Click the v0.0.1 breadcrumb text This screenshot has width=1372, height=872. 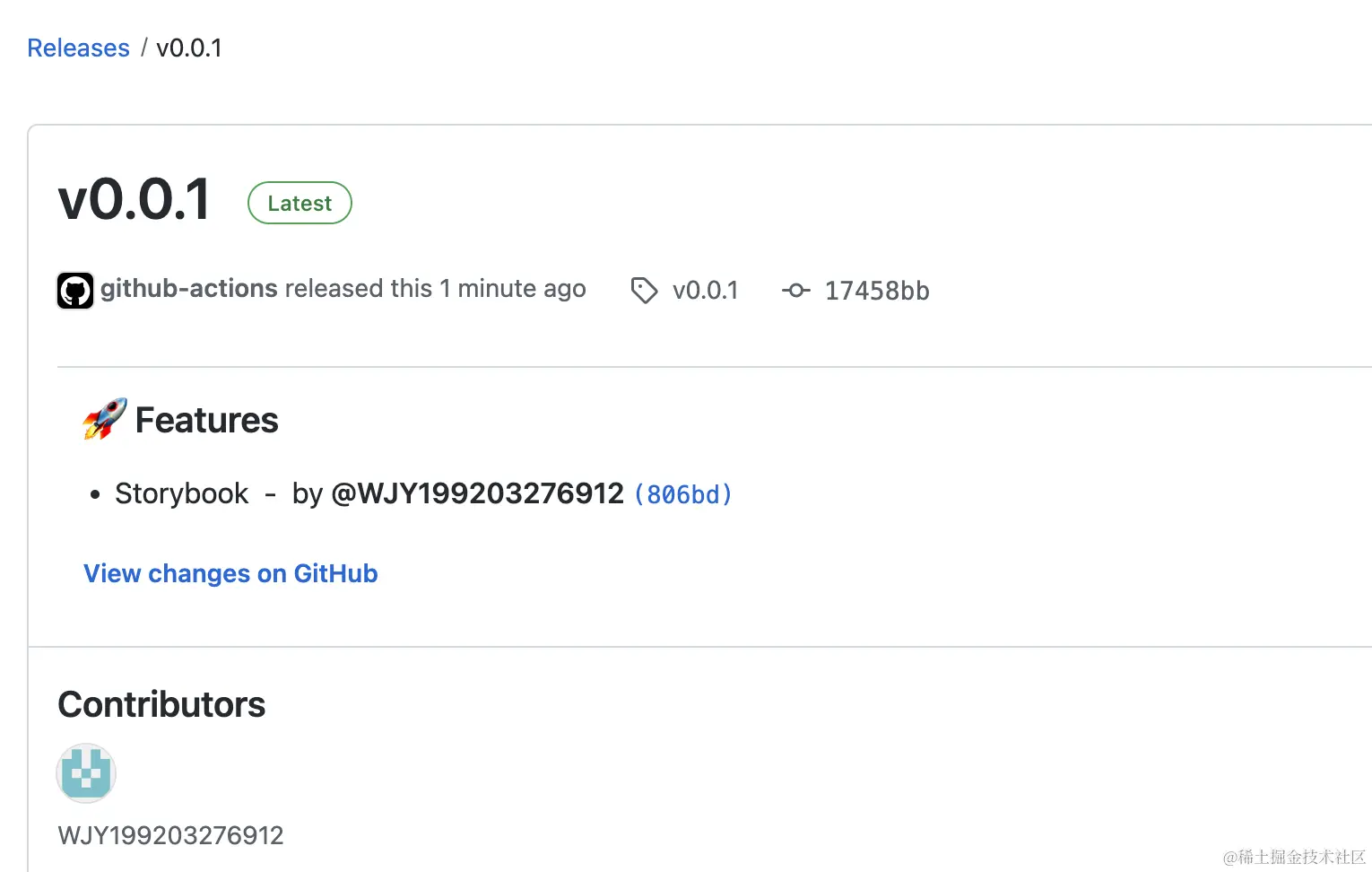[x=189, y=48]
